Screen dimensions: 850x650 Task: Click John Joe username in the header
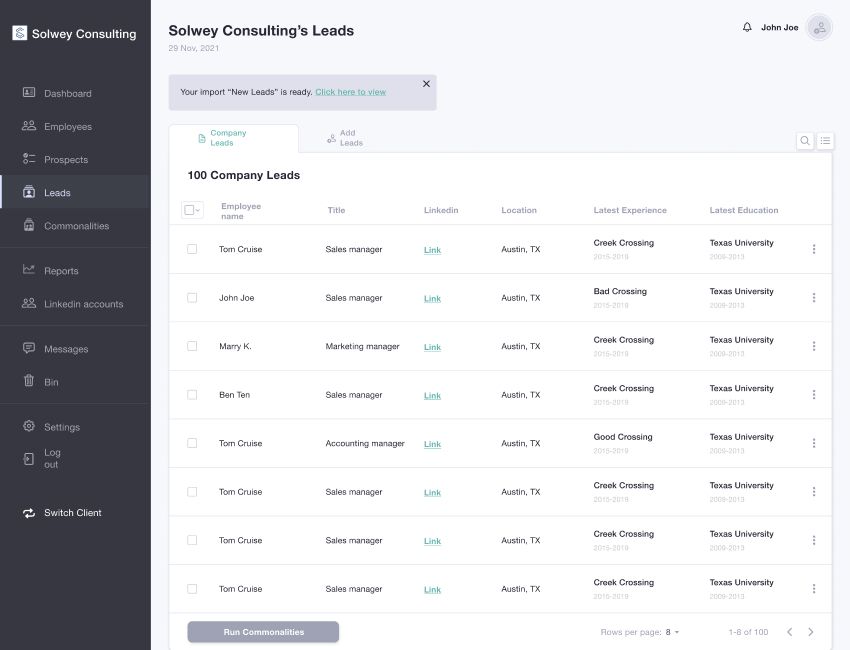tap(780, 27)
